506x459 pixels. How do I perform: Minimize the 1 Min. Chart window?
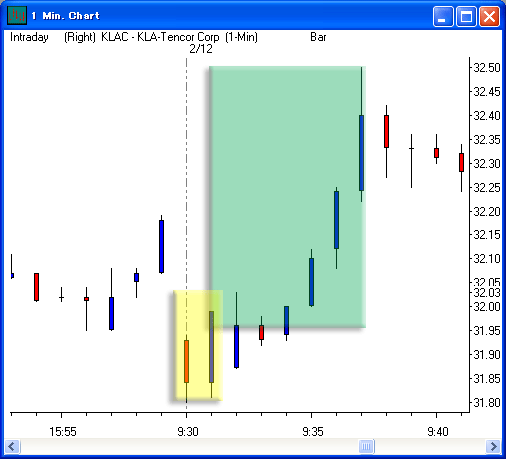pyautogui.click(x=443, y=16)
